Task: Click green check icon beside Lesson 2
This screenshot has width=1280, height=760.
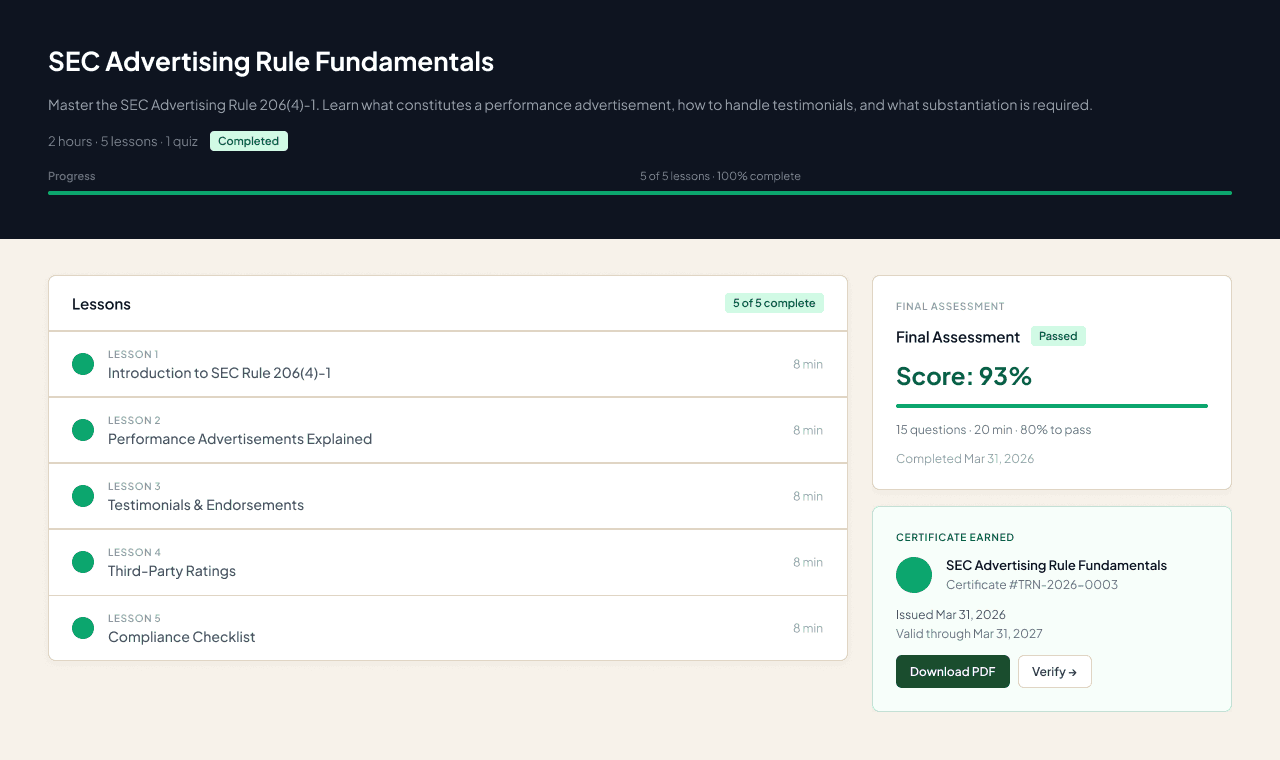Action: 83,430
